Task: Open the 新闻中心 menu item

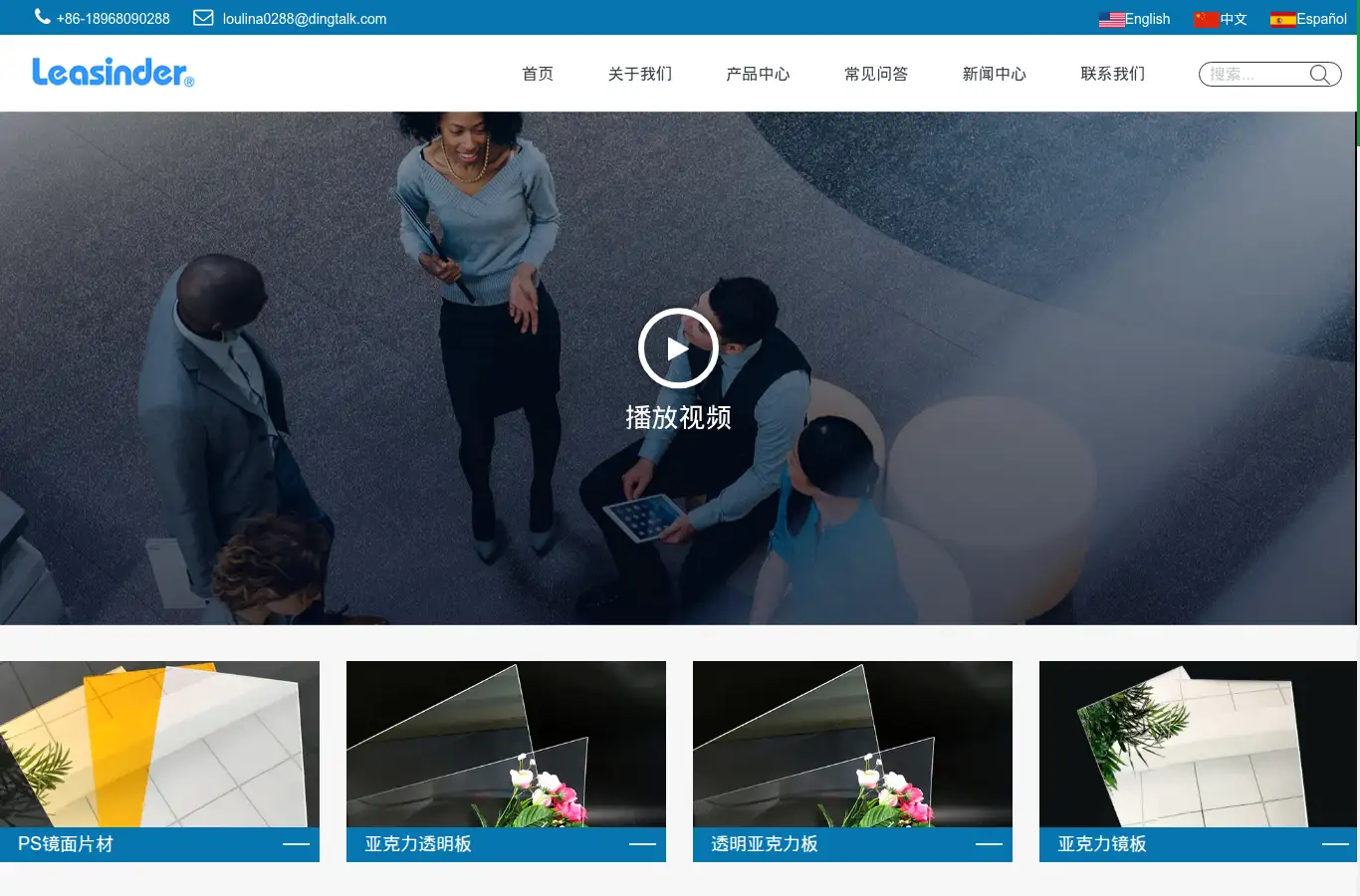Action: point(995,74)
